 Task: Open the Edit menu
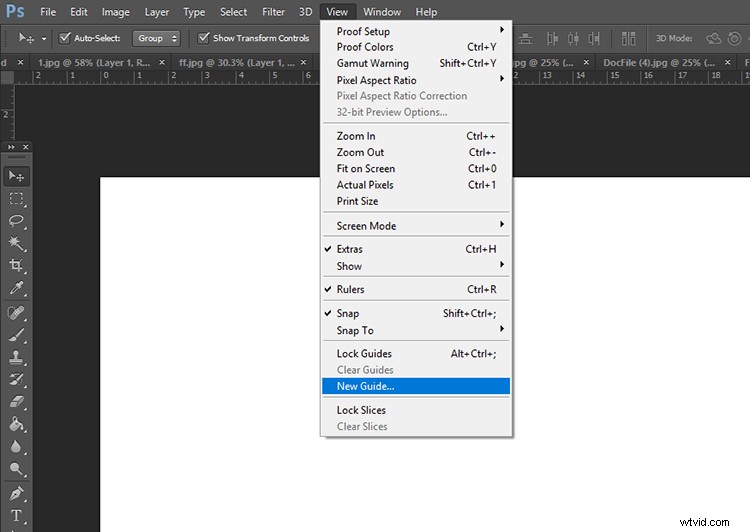point(79,12)
